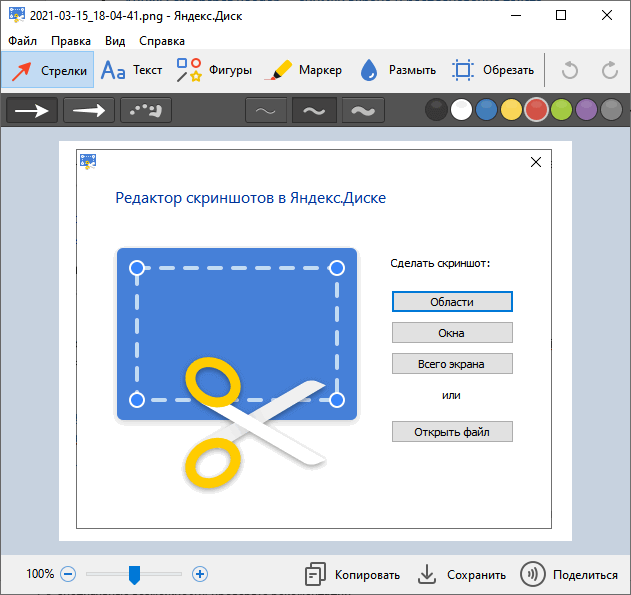
Task: Maximize the Яндекс.Диск window
Action: (561, 15)
